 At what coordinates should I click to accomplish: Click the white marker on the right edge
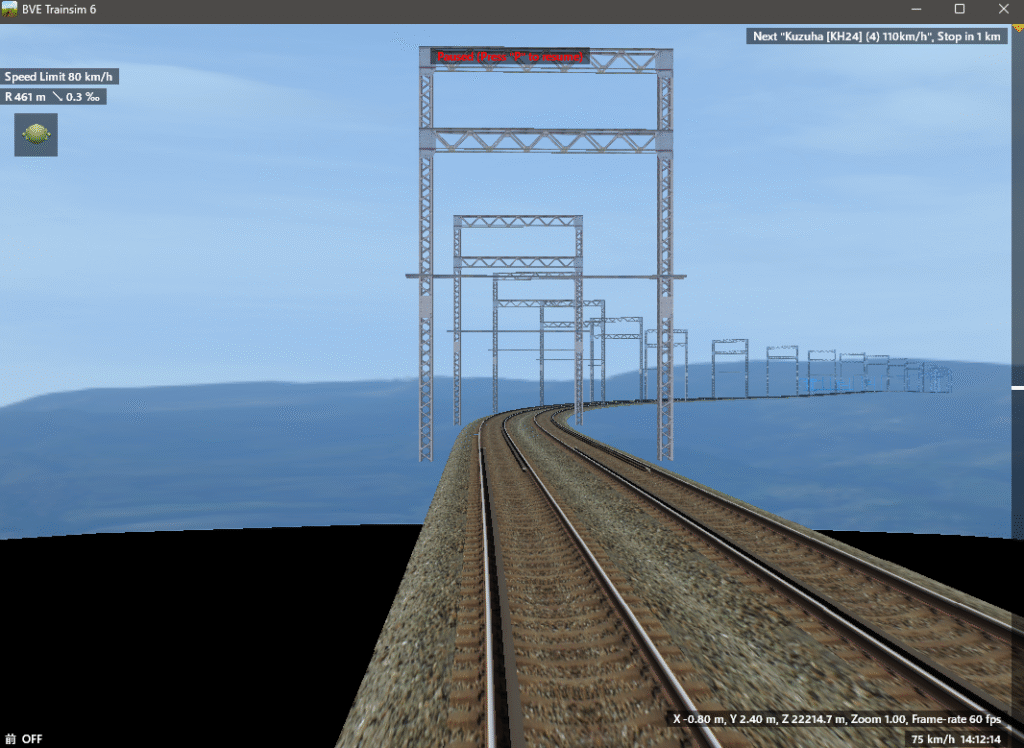pyautogui.click(x=1017, y=387)
